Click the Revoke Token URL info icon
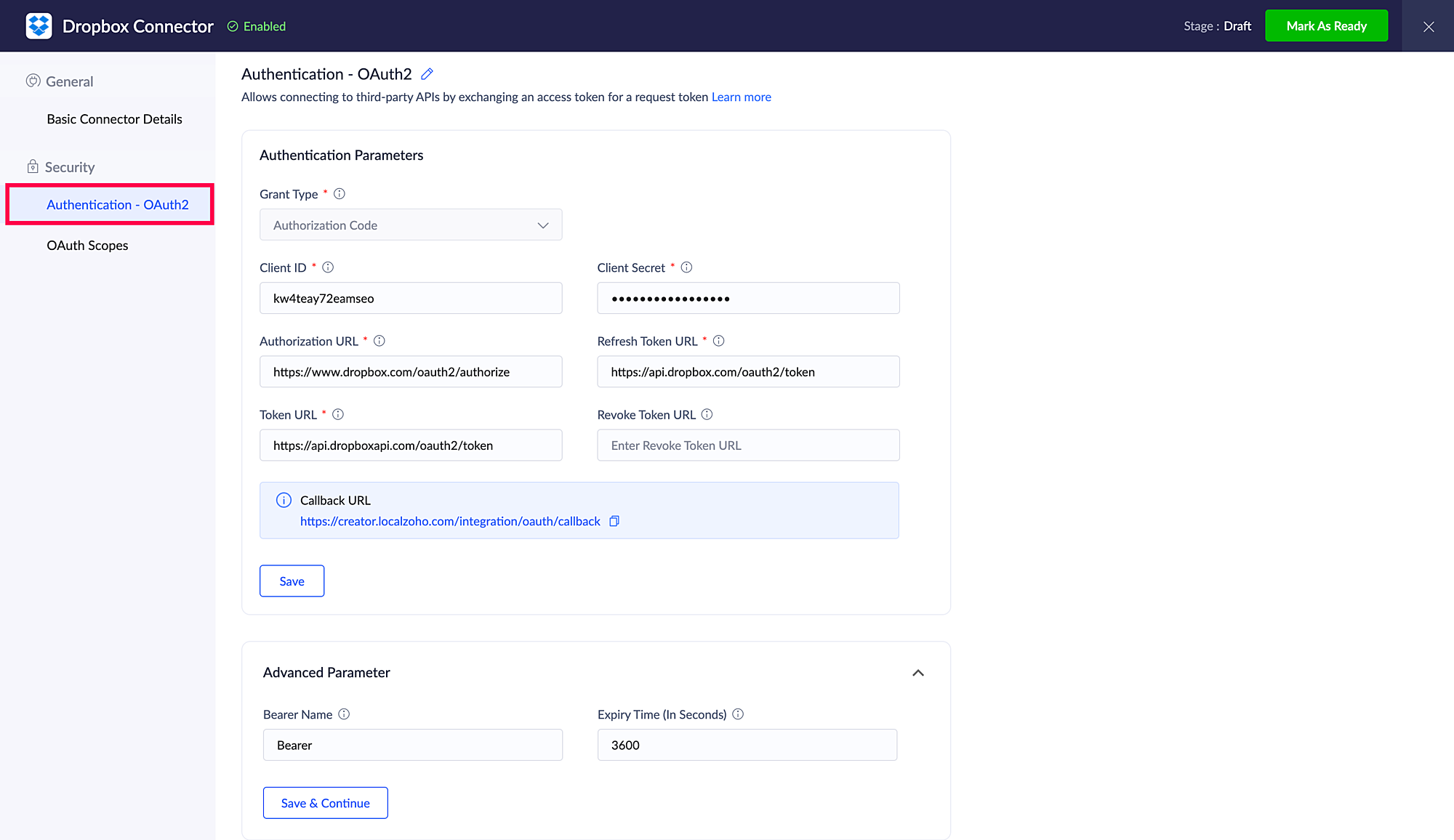The height and width of the screenshot is (840, 1454). (707, 414)
